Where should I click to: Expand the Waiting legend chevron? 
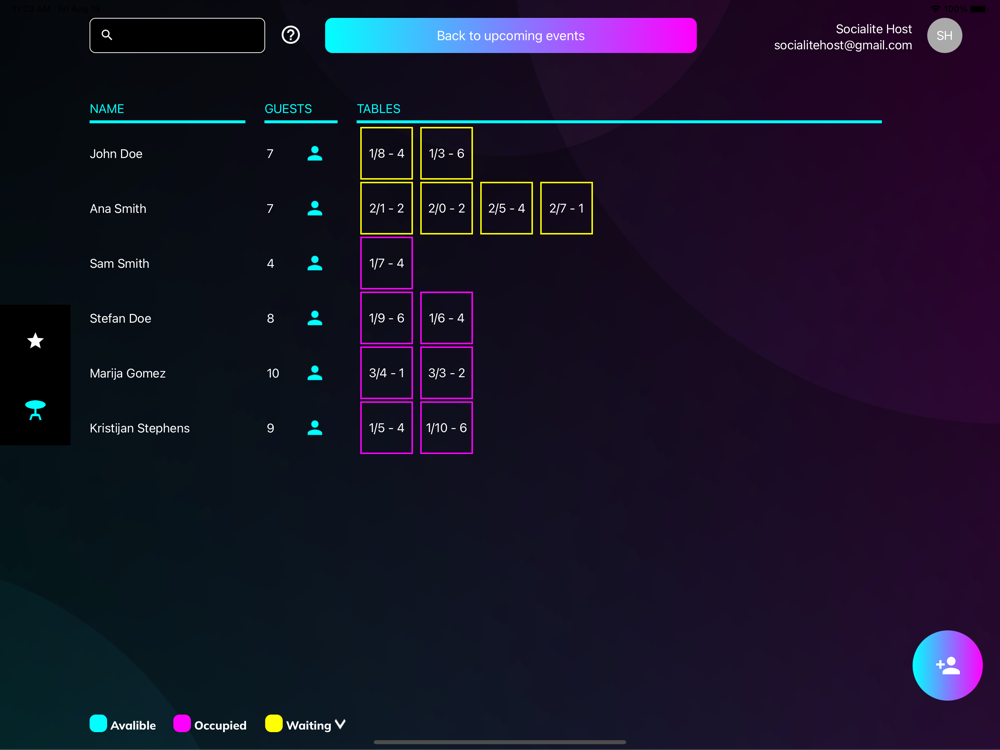341,724
